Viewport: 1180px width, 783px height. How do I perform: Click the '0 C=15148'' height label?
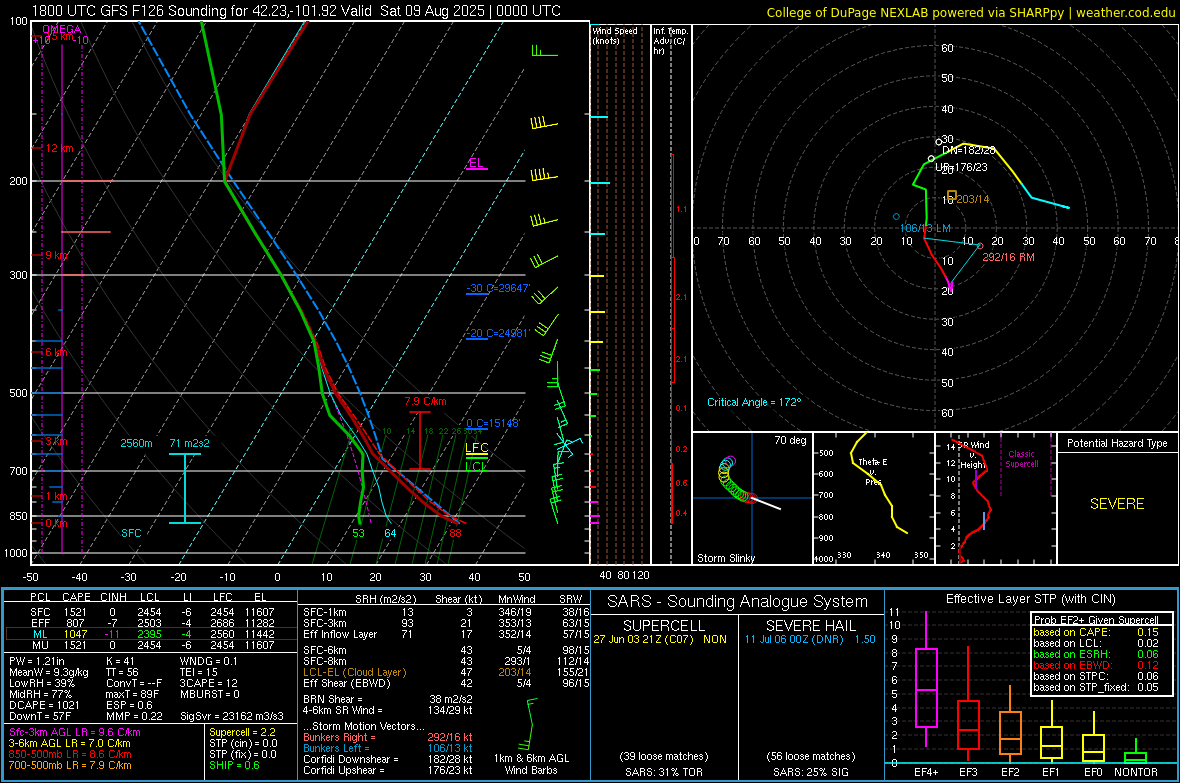pyautogui.click(x=493, y=423)
